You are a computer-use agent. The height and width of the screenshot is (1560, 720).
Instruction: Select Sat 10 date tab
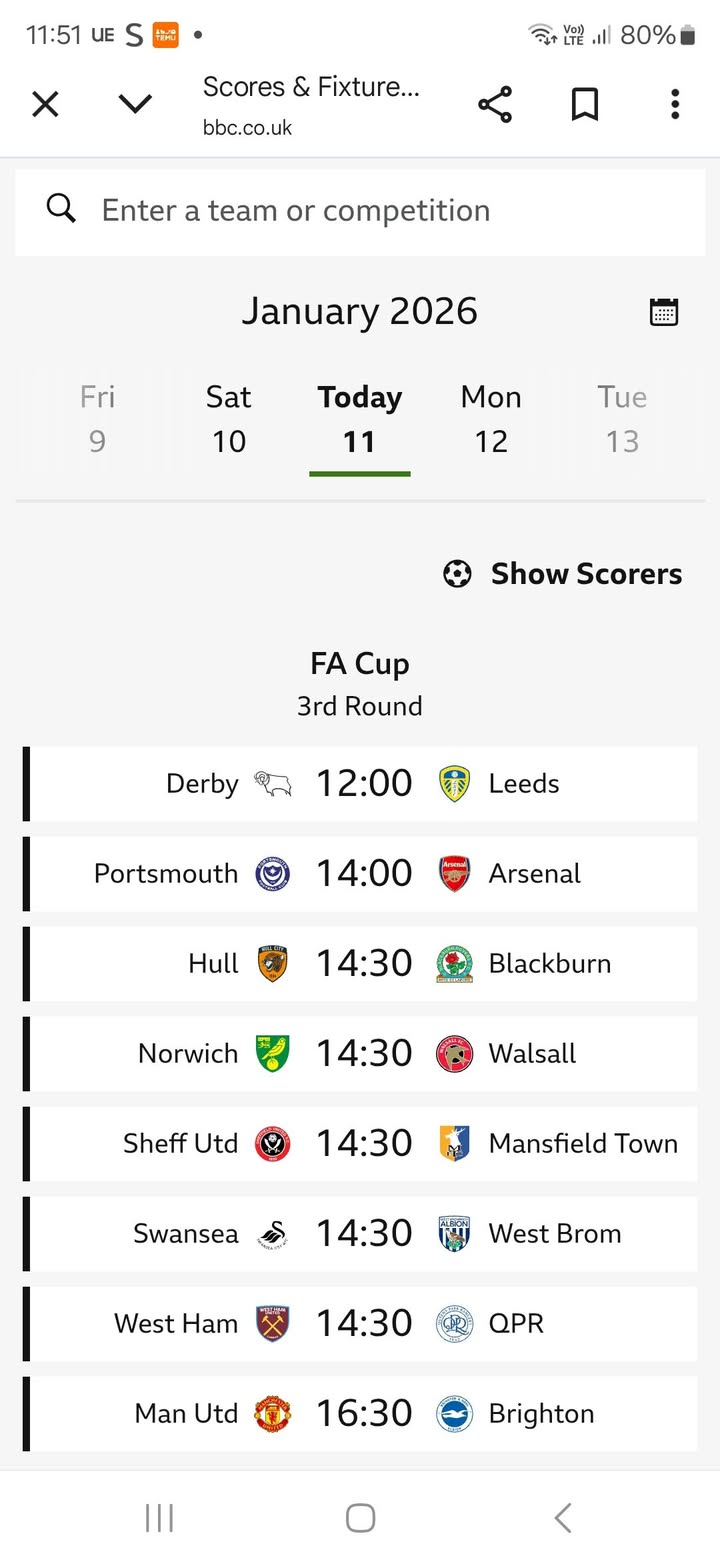coord(228,419)
